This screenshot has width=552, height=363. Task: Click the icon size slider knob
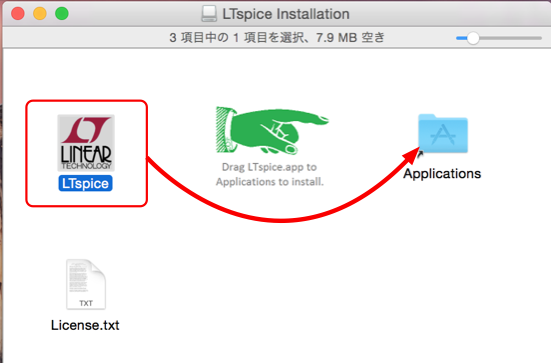coord(473,38)
